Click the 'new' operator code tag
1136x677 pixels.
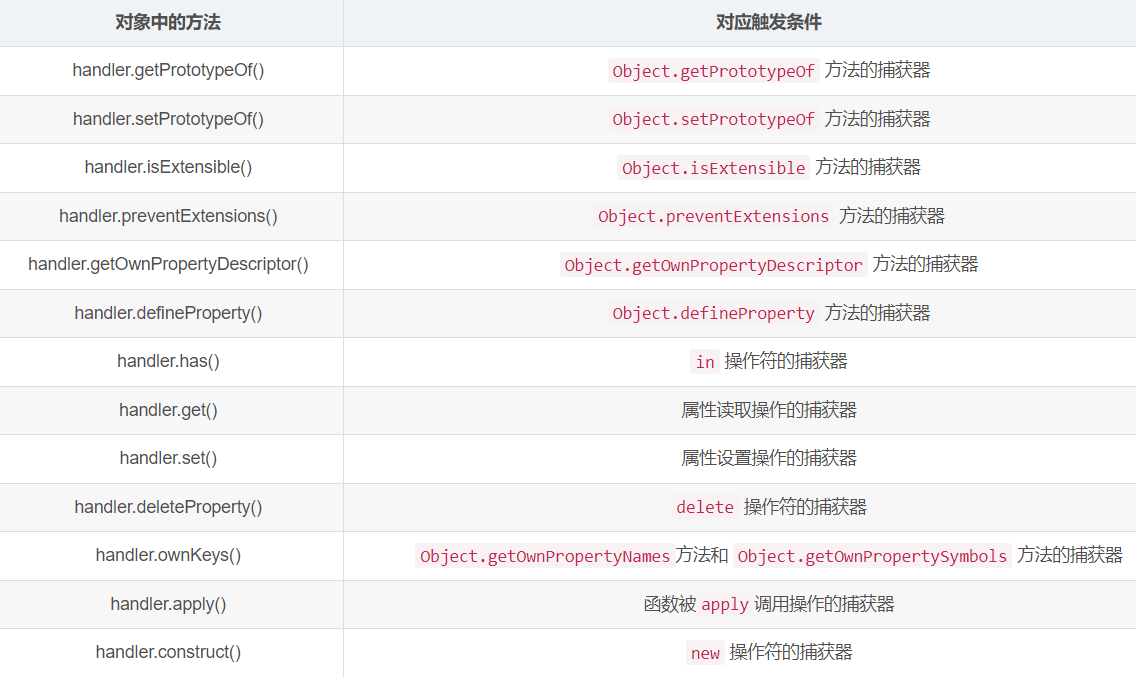(705, 653)
